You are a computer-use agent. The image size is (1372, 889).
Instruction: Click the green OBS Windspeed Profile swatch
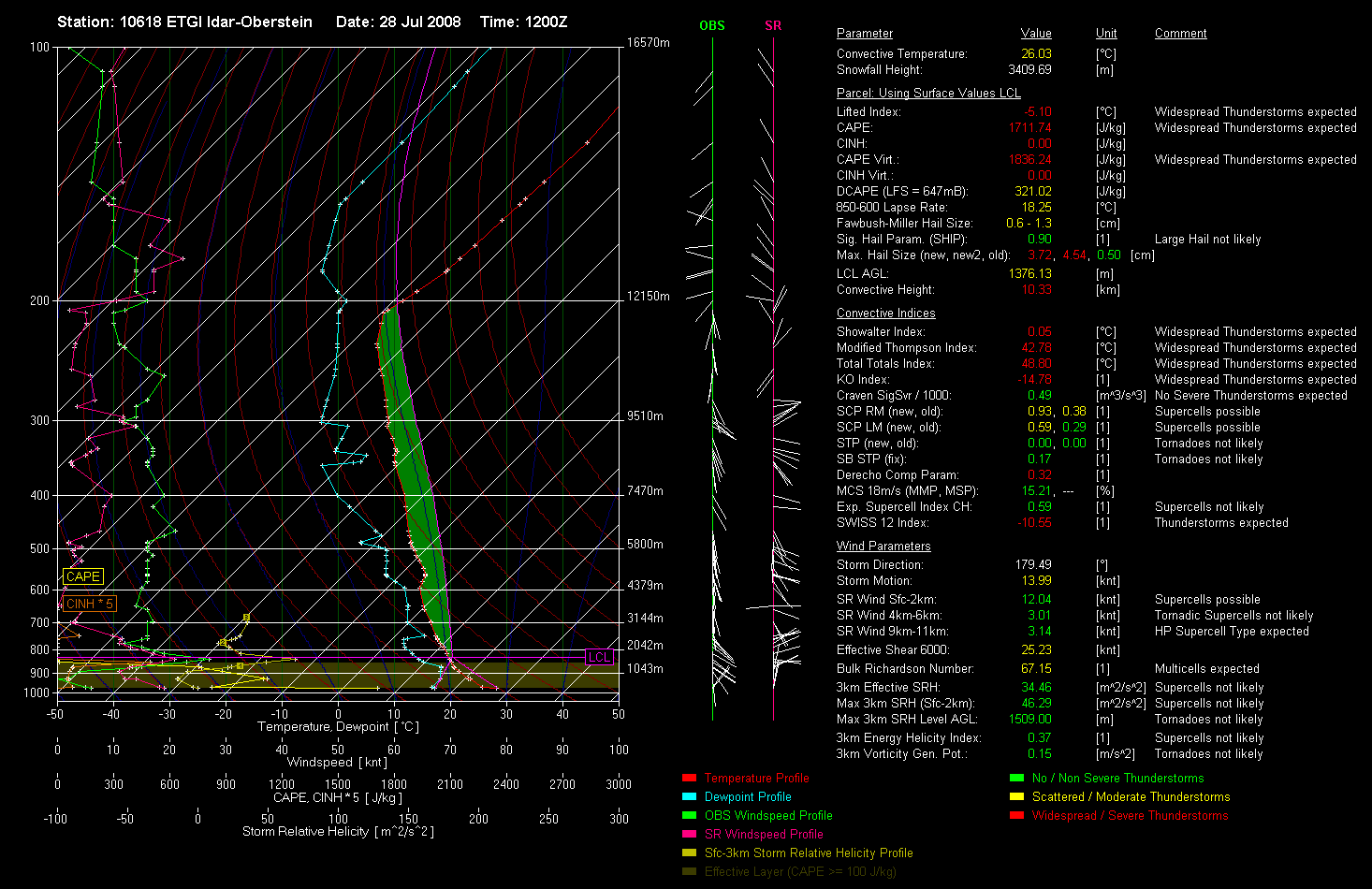tap(689, 815)
